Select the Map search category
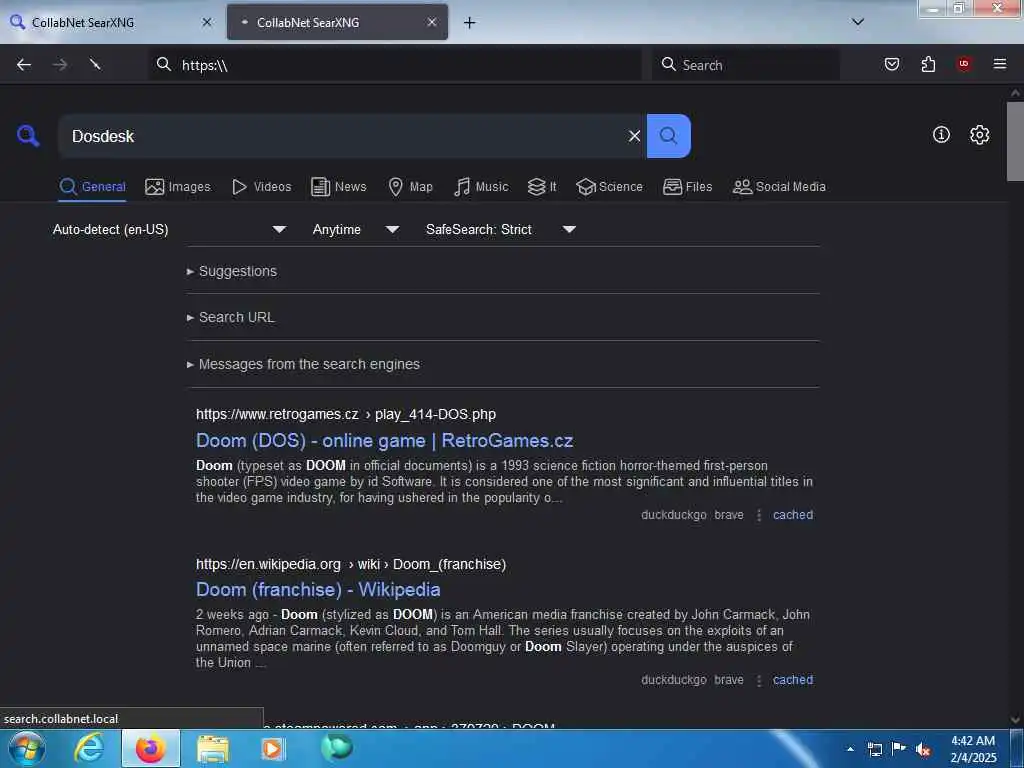 (x=411, y=187)
